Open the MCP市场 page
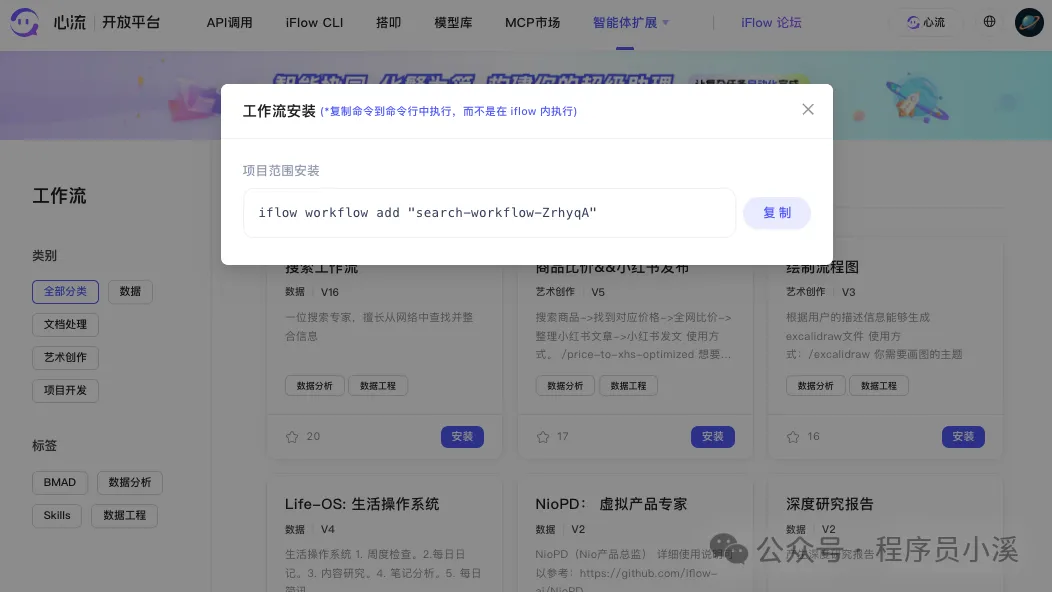Screen dimensions: 1052x592 click(x=532, y=22)
